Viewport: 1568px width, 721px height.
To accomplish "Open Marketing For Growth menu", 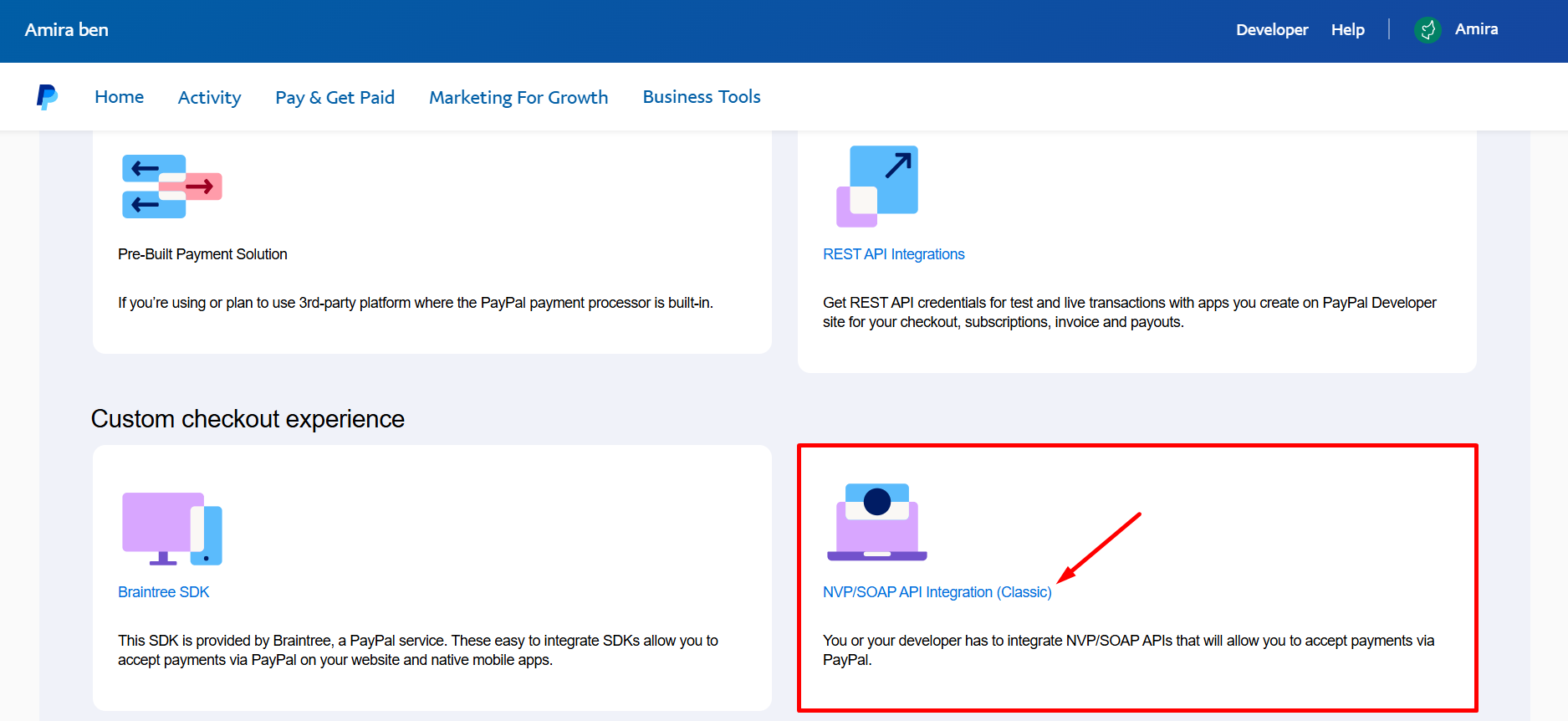I will point(518,98).
